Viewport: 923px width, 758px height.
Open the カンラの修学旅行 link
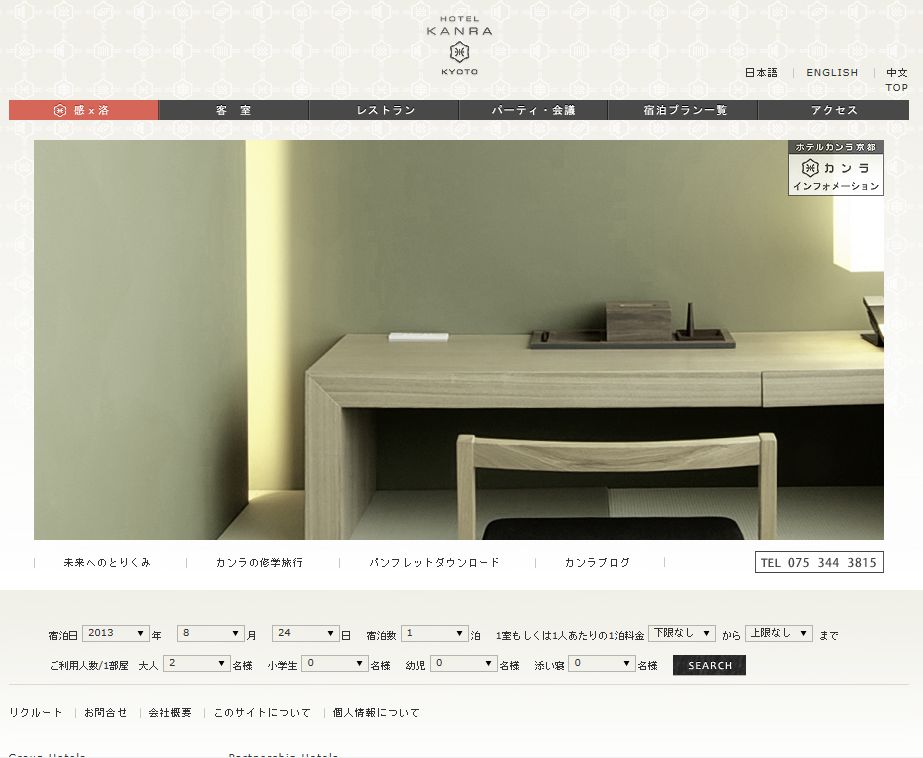[259, 563]
